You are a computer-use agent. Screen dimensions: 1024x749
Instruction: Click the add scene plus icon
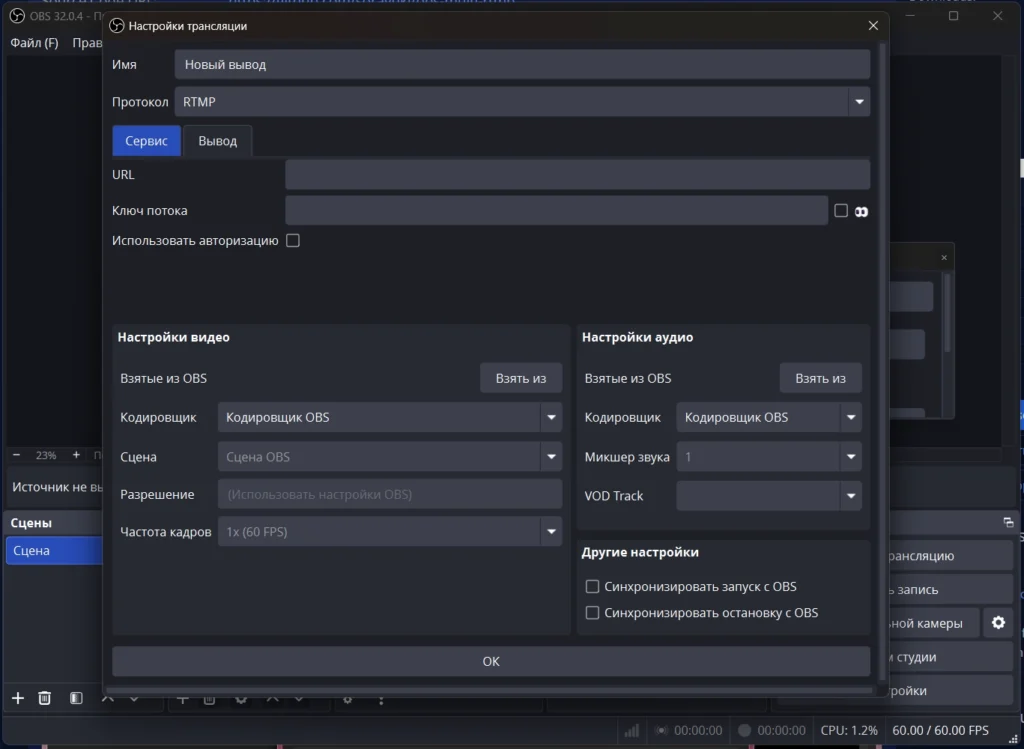click(x=17, y=698)
